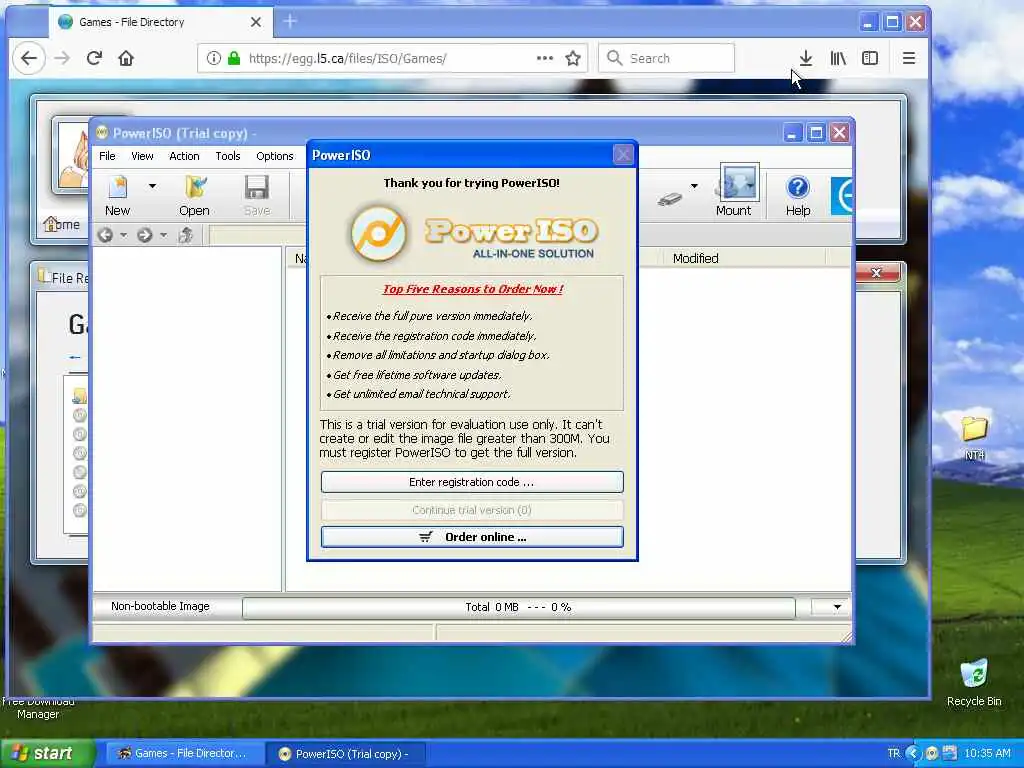1024x768 pixels.
Task: Click the PowerISO up-folder icon
Action: [x=186, y=235]
